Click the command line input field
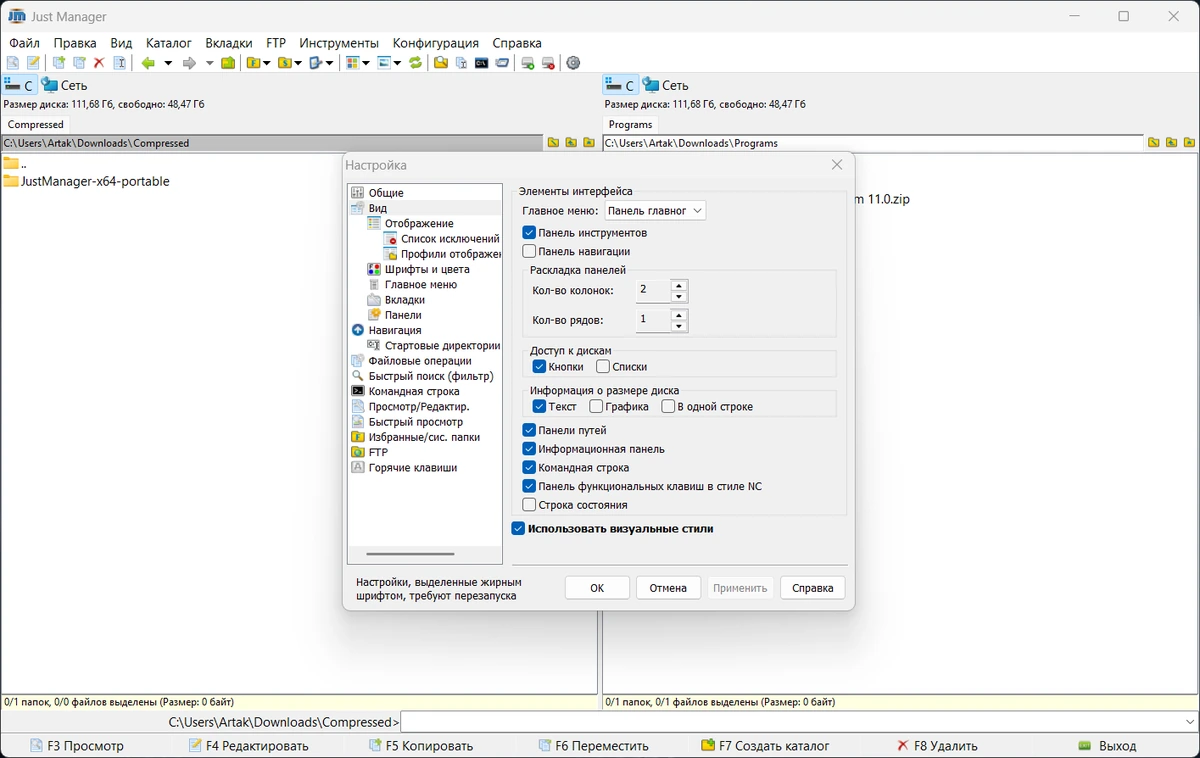 click(x=790, y=722)
